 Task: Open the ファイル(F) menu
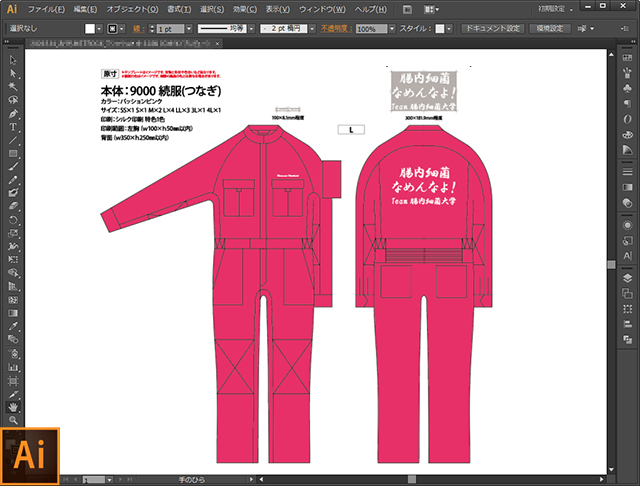[x=46, y=9]
